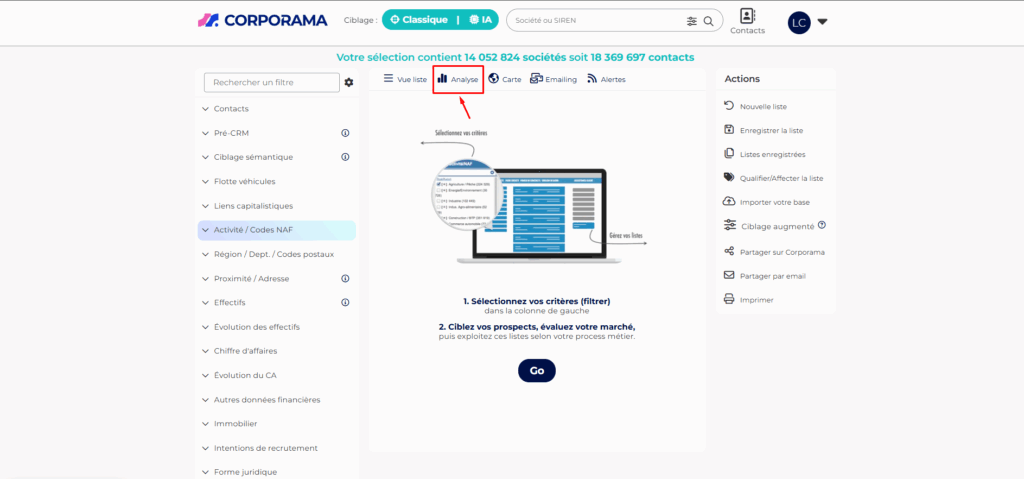
Task: Expand the Chiffre d'affaires filter
Action: (x=245, y=351)
